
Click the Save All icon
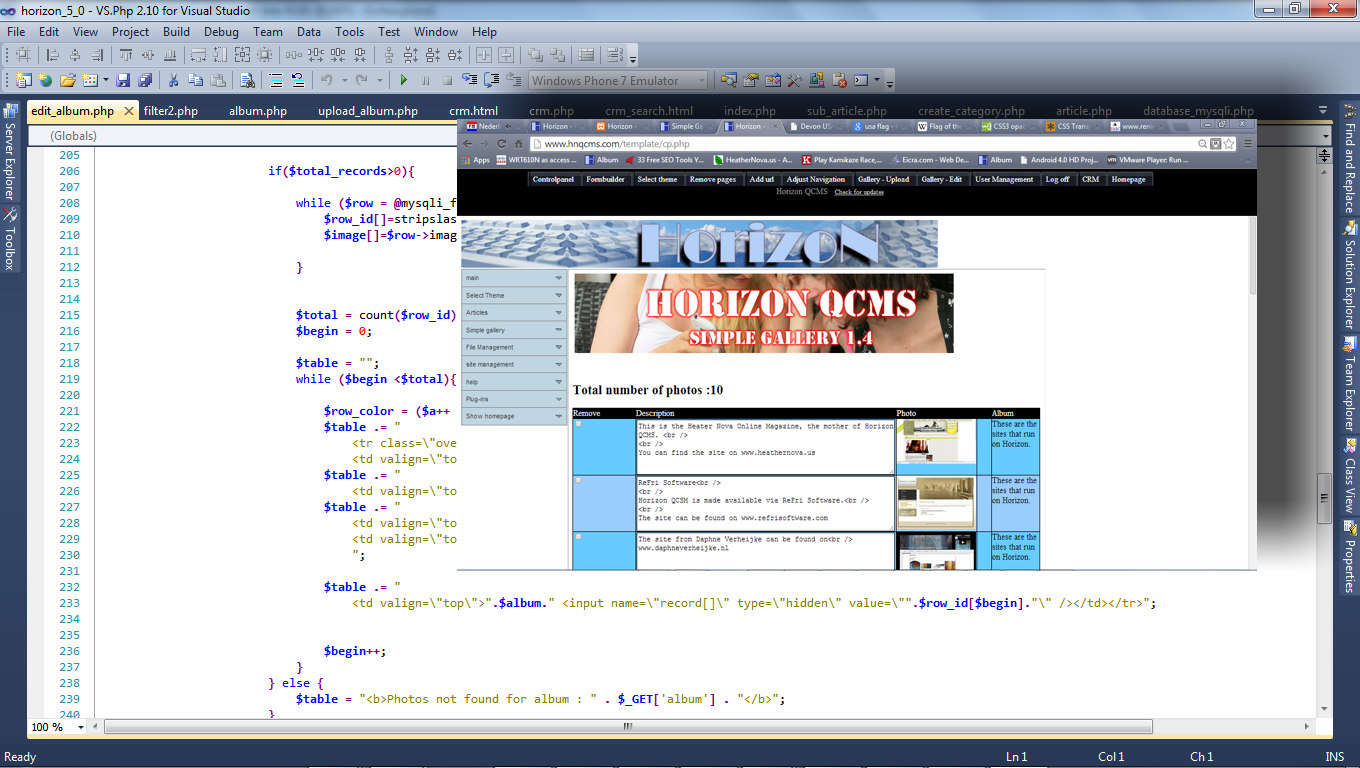pyautogui.click(x=145, y=80)
